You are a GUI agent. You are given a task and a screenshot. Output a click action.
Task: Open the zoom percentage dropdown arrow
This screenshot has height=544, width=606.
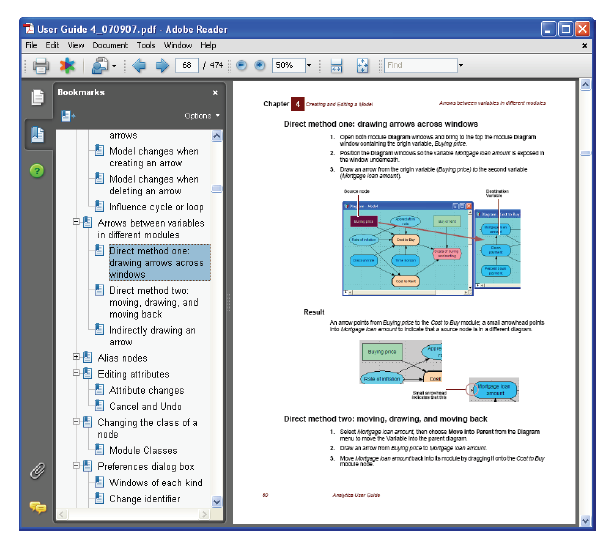tap(309, 65)
